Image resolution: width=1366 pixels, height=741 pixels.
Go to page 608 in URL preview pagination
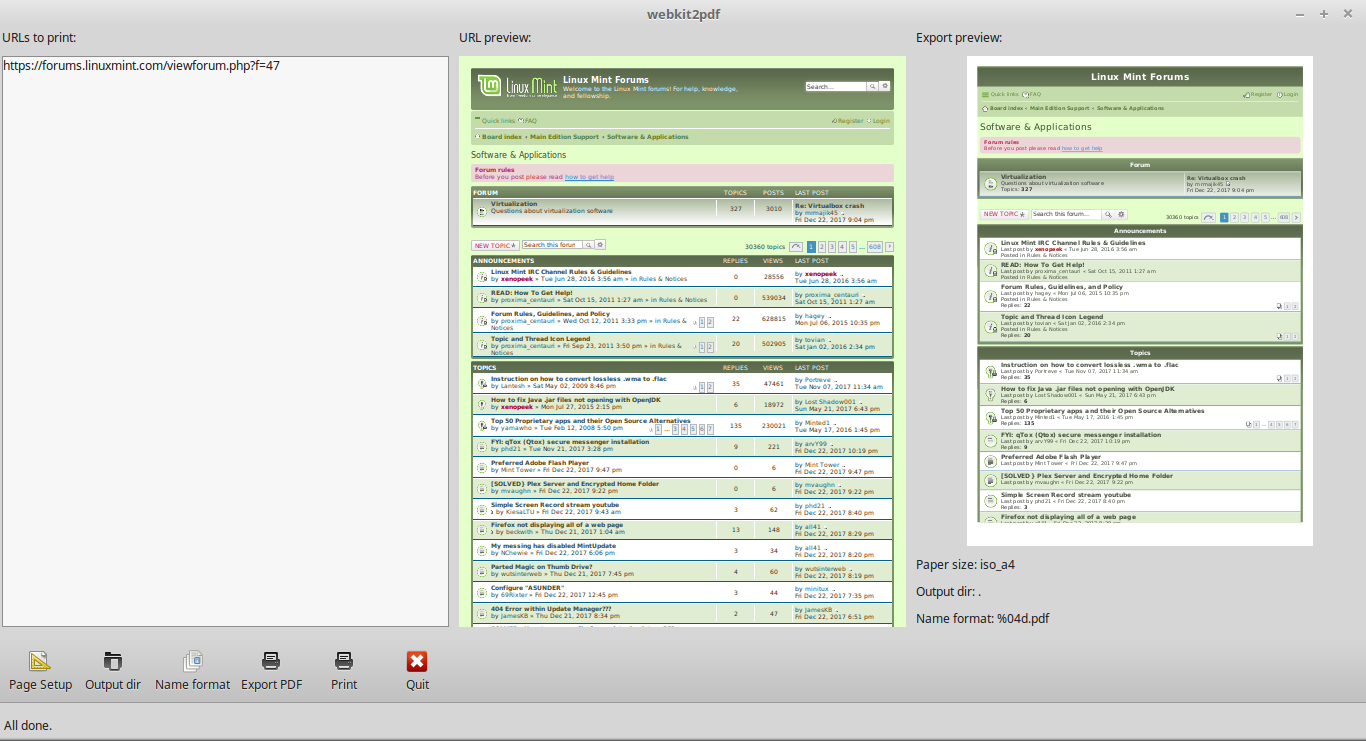click(x=874, y=246)
